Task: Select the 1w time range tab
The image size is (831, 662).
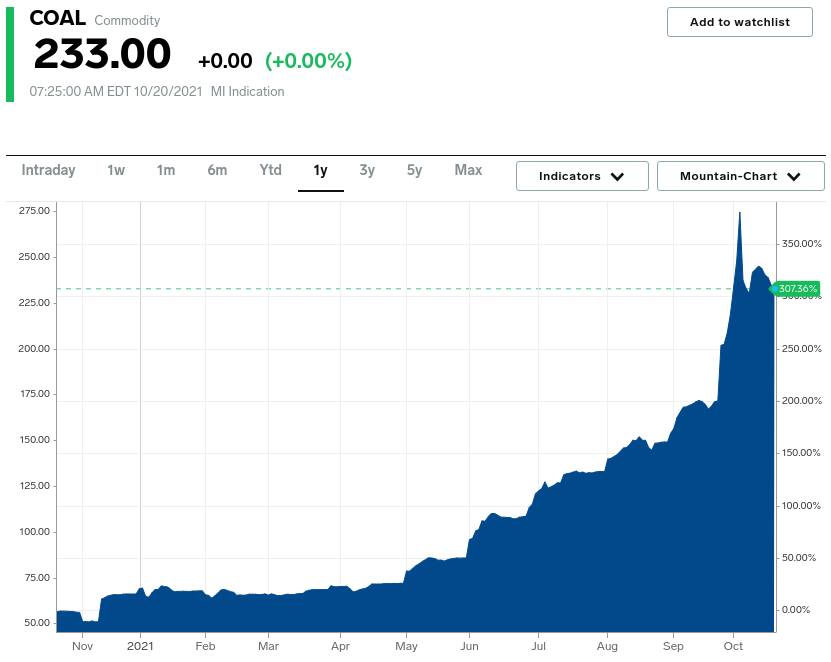Action: point(116,170)
